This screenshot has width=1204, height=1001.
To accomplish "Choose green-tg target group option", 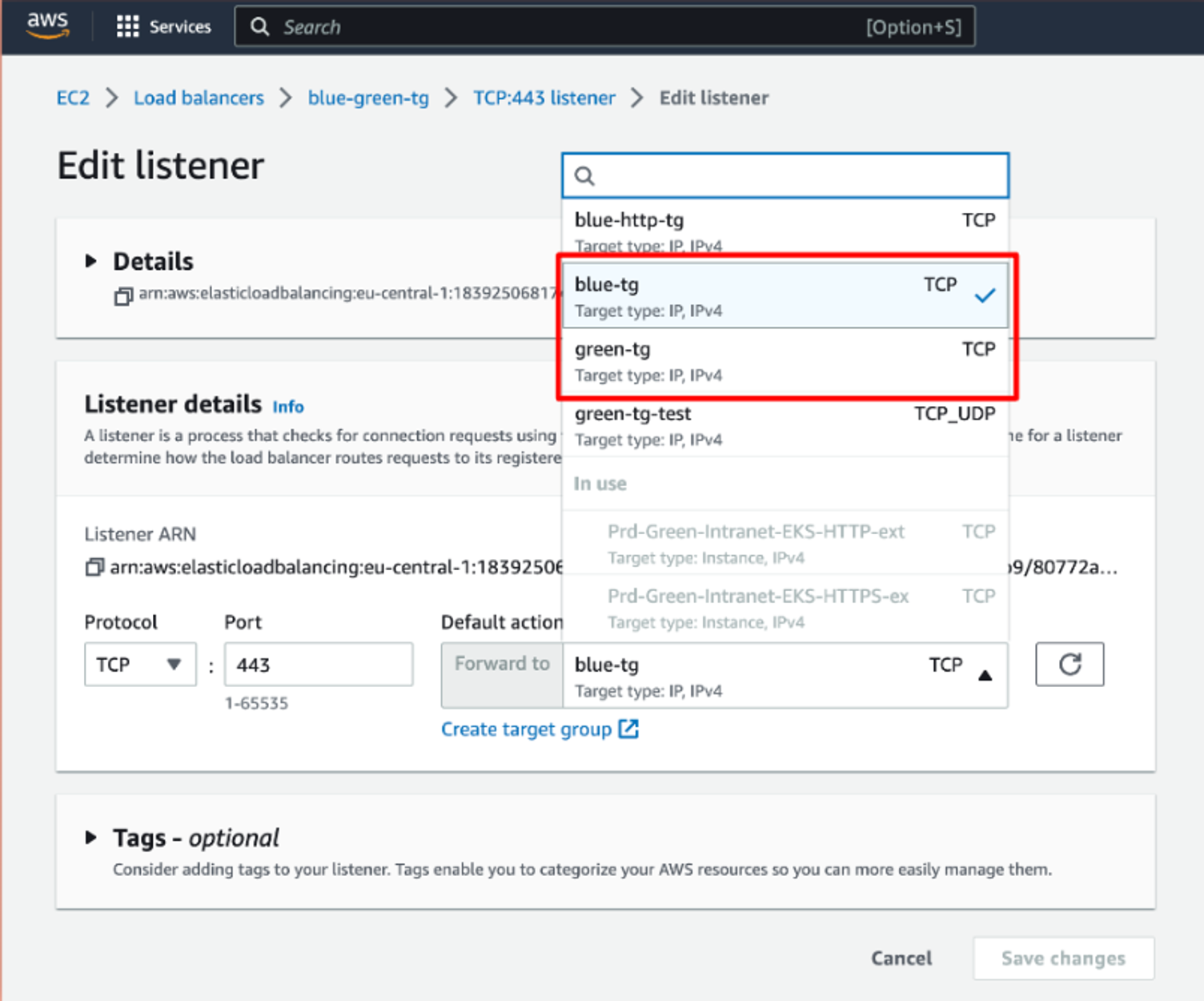I will click(785, 361).
